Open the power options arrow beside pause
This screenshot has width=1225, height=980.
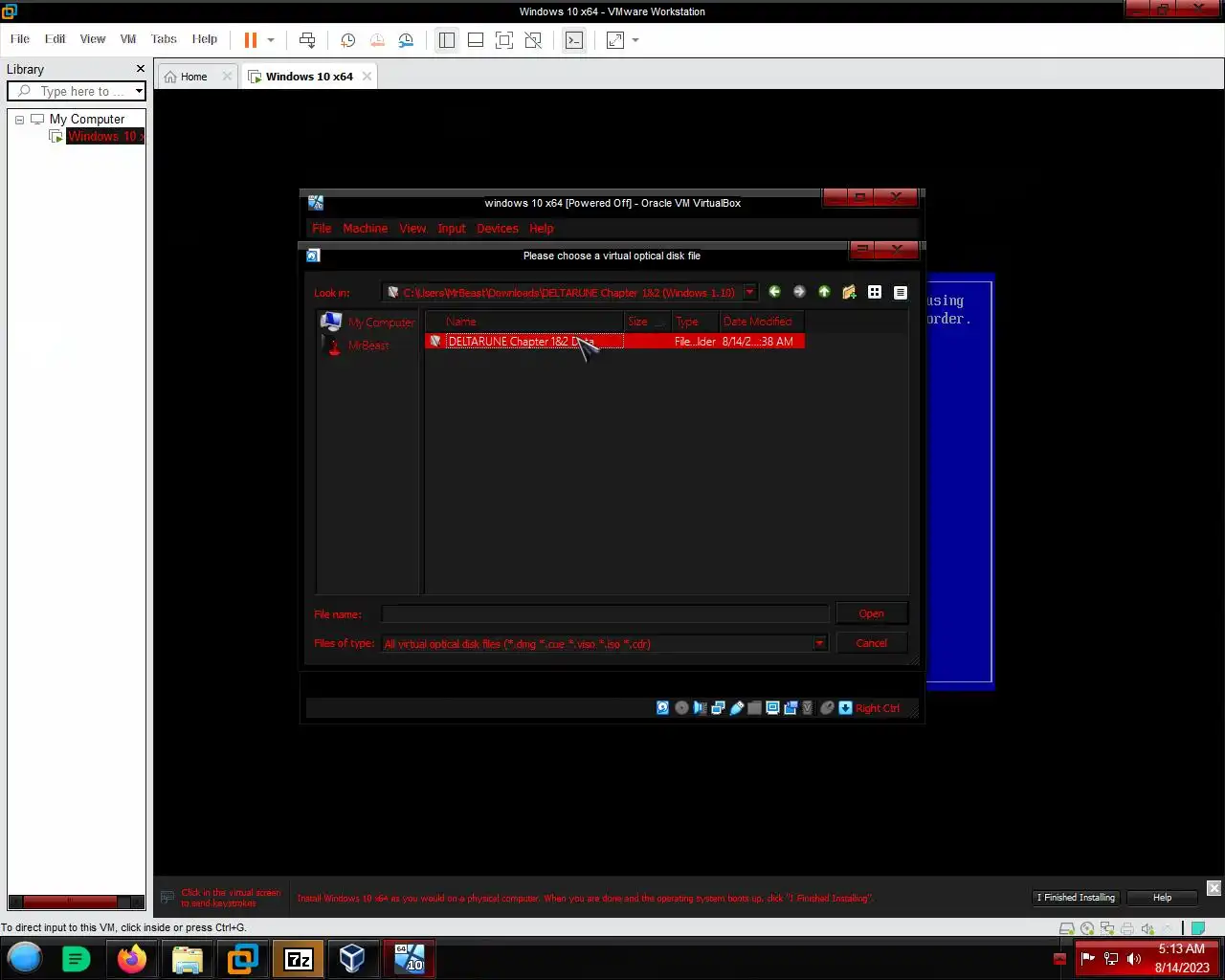coord(271,40)
